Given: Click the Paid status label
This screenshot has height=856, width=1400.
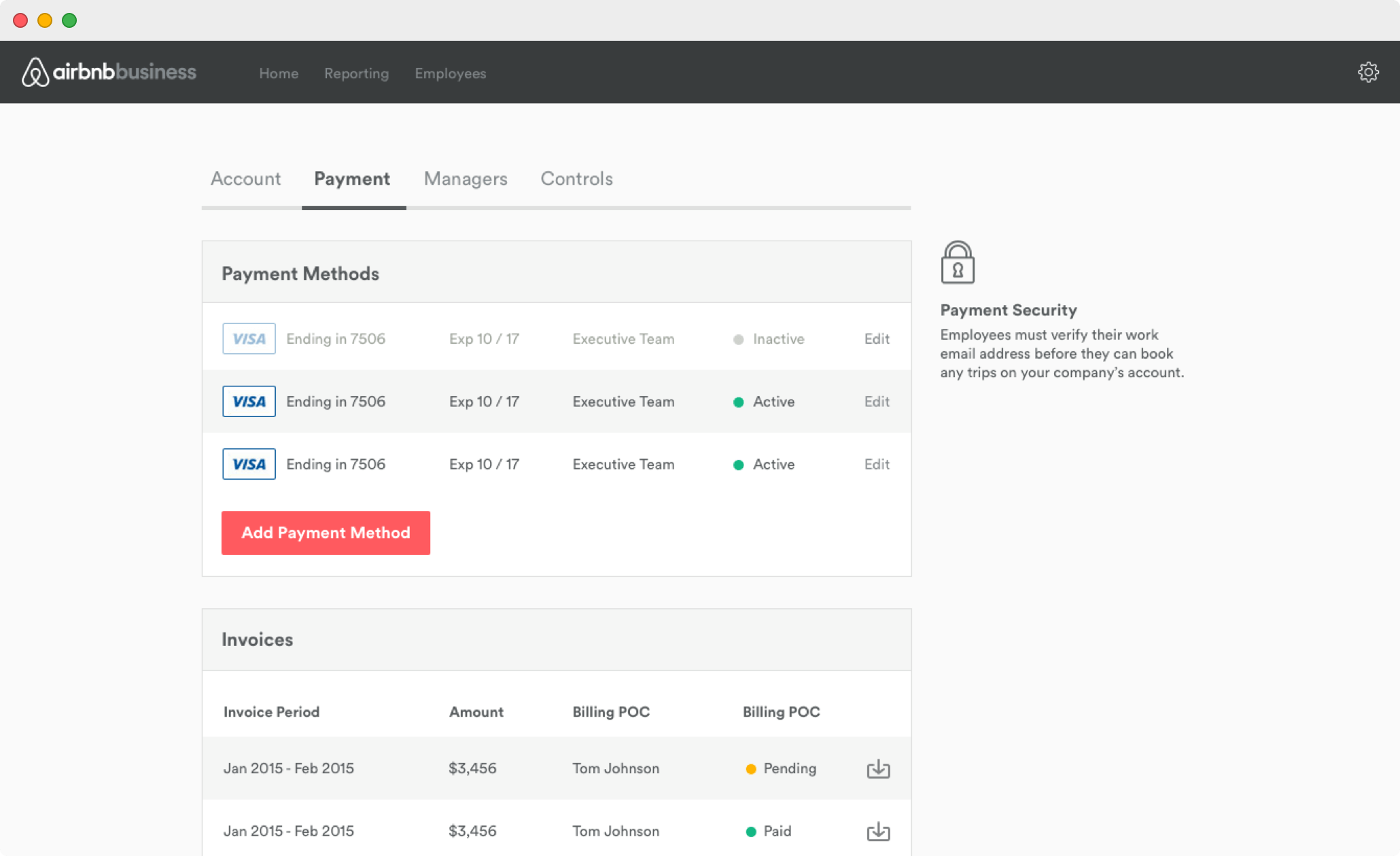Looking at the screenshot, I should [x=777, y=831].
